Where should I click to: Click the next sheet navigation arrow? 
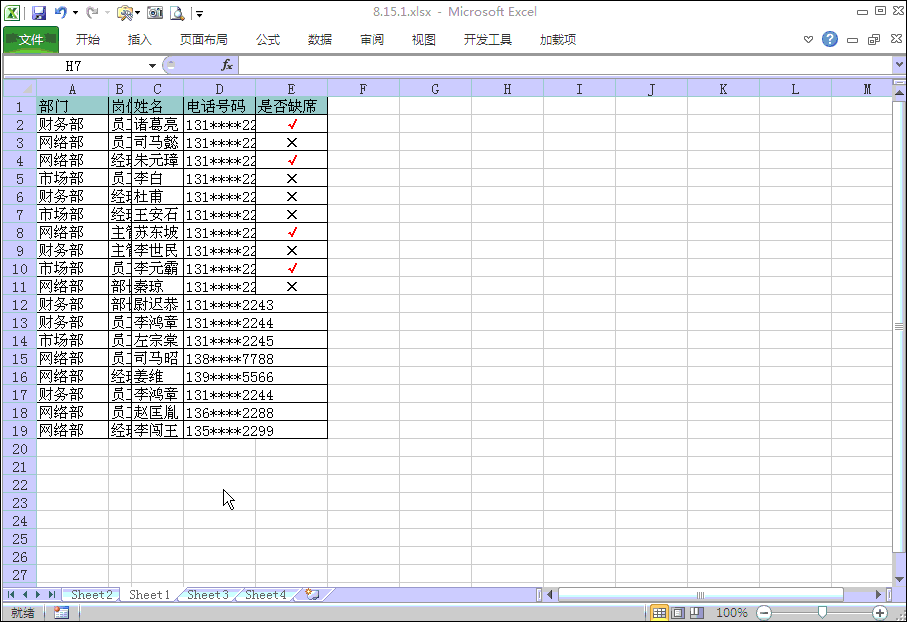pyautogui.click(x=38, y=594)
